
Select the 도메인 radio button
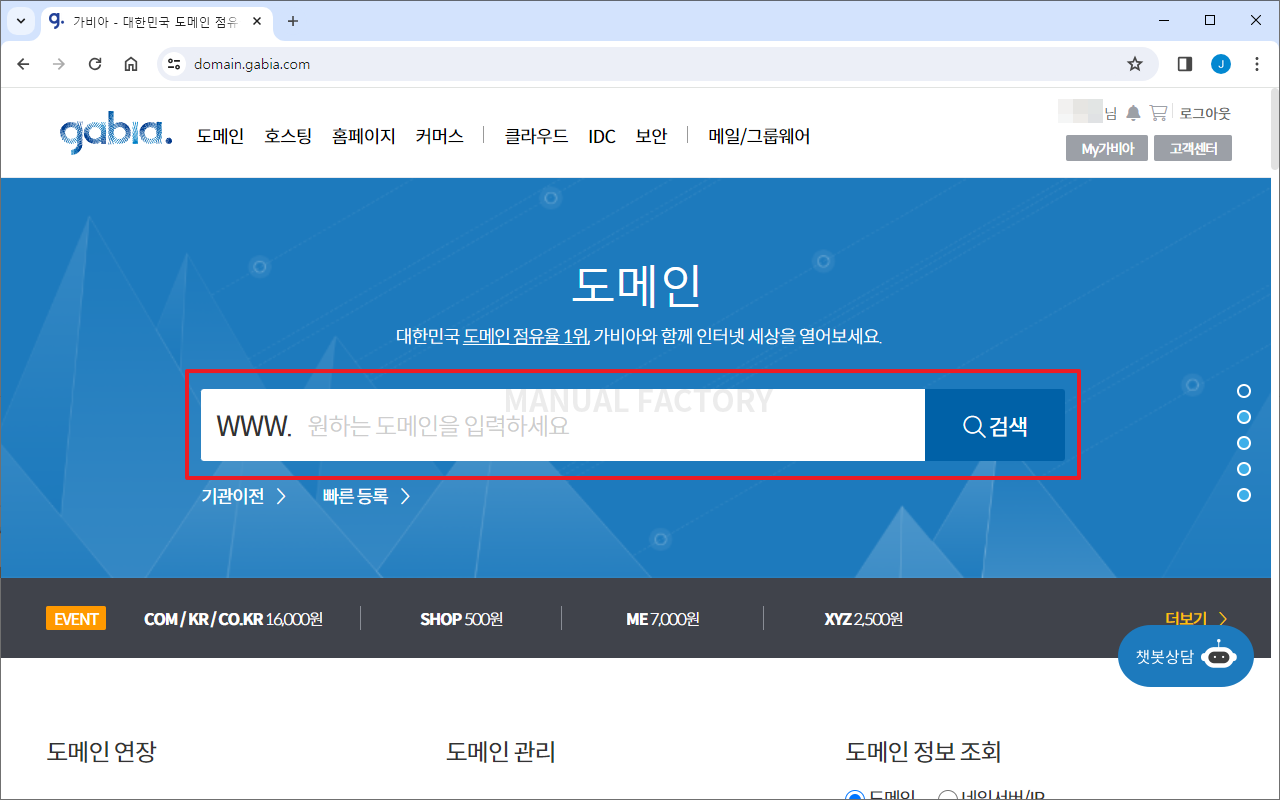[x=854, y=796]
